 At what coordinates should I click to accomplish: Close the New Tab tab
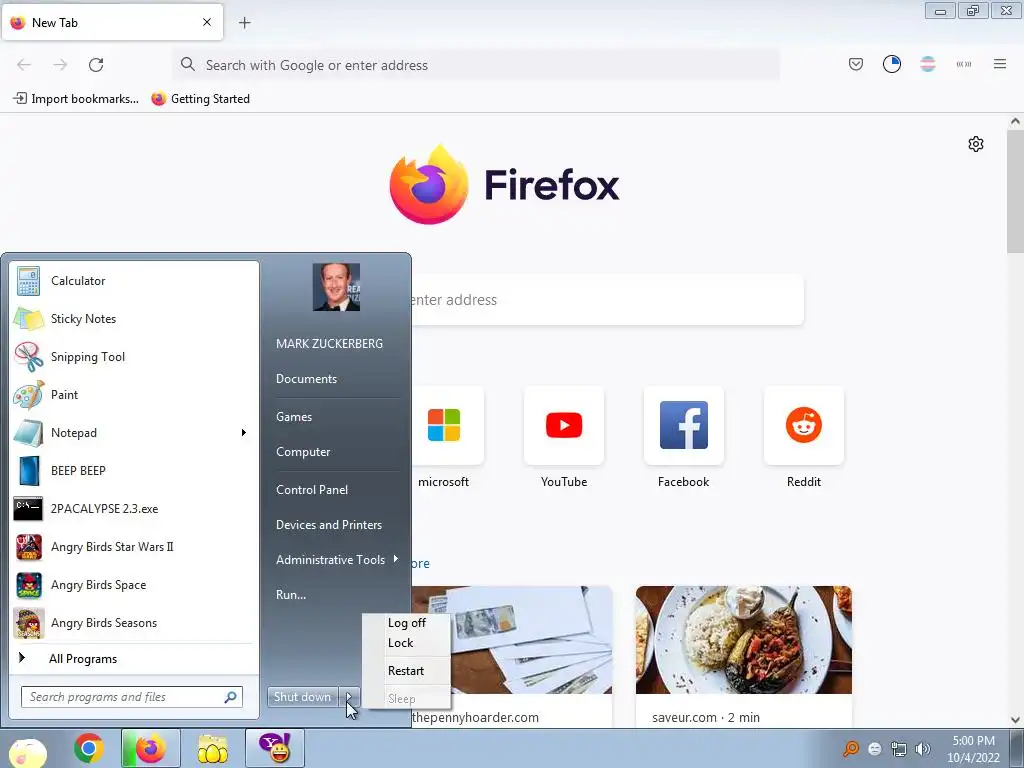point(207,22)
